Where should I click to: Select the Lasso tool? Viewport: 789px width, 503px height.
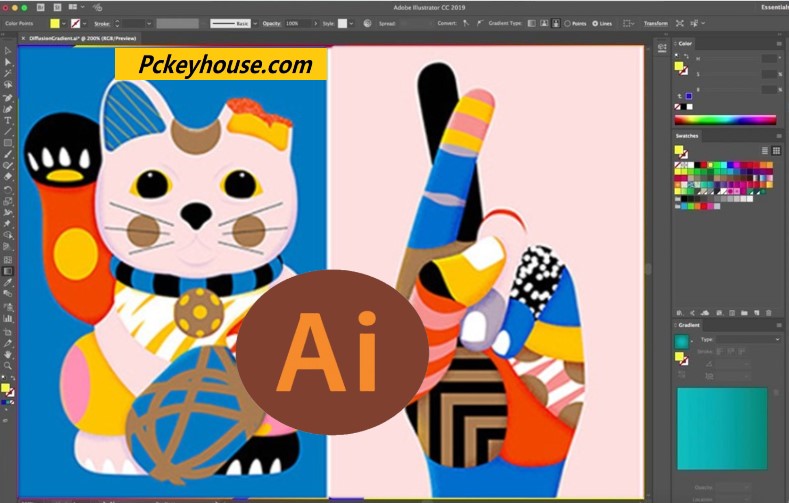(x=8, y=85)
